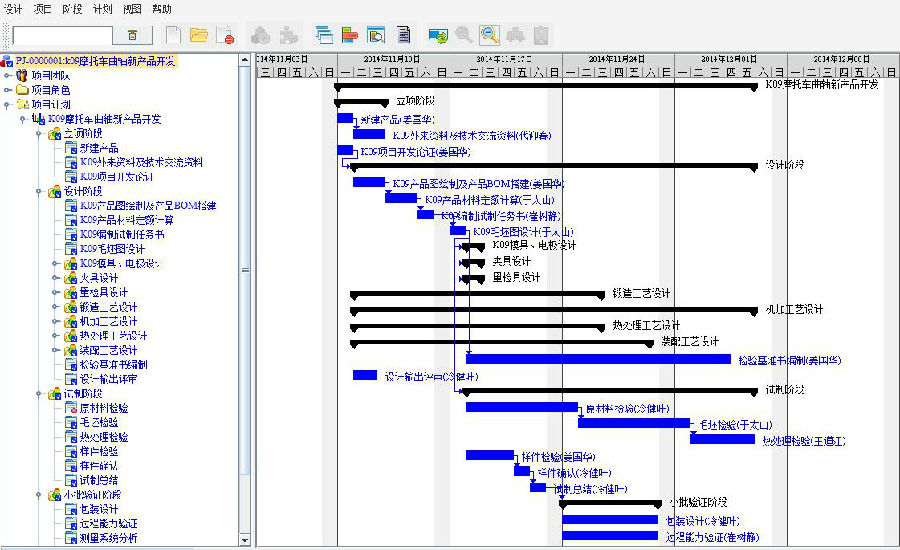
Task: Open the 项目 menu
Action: 42,9
